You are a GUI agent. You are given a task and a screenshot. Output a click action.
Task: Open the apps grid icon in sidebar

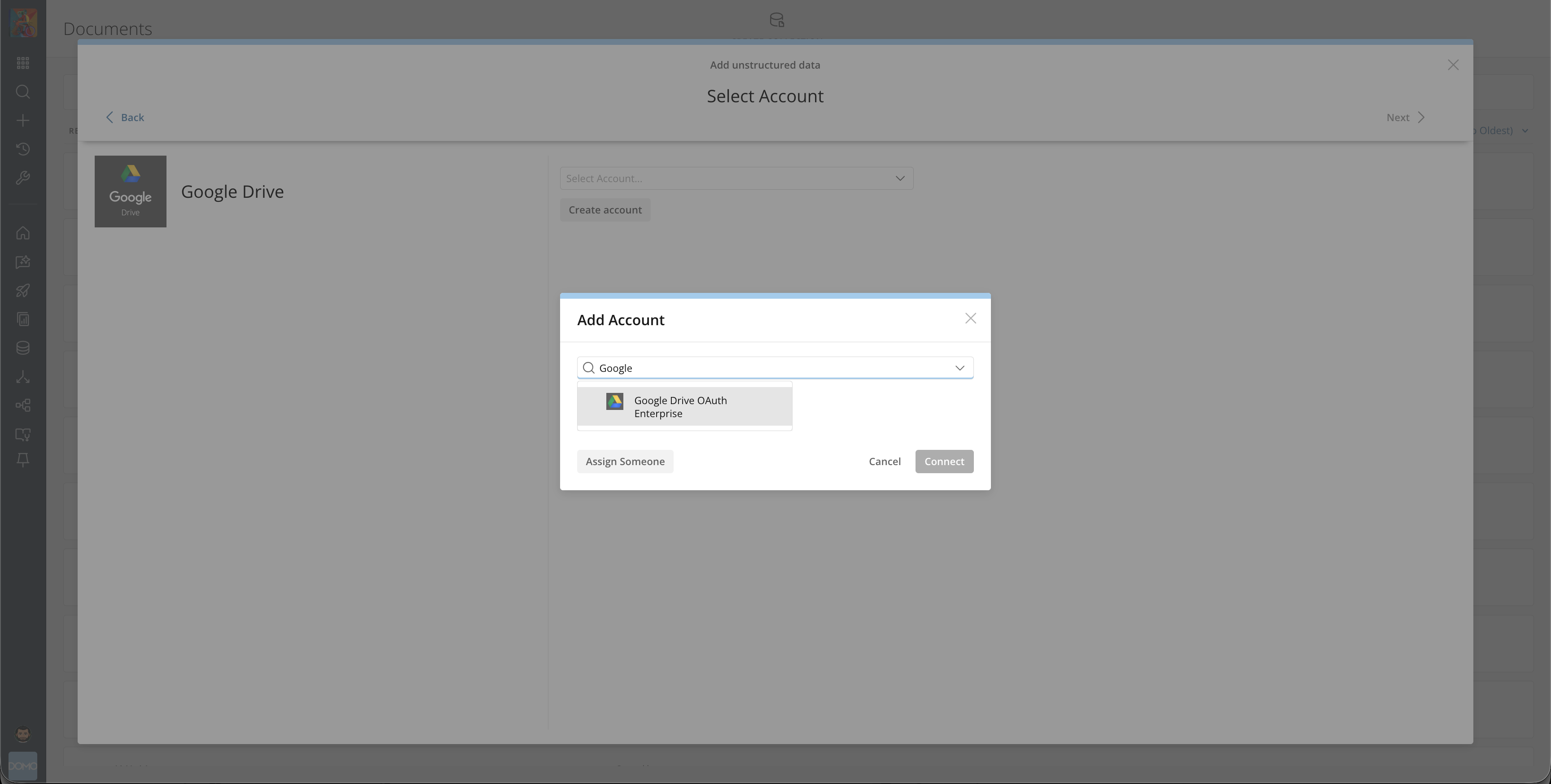pyautogui.click(x=23, y=63)
